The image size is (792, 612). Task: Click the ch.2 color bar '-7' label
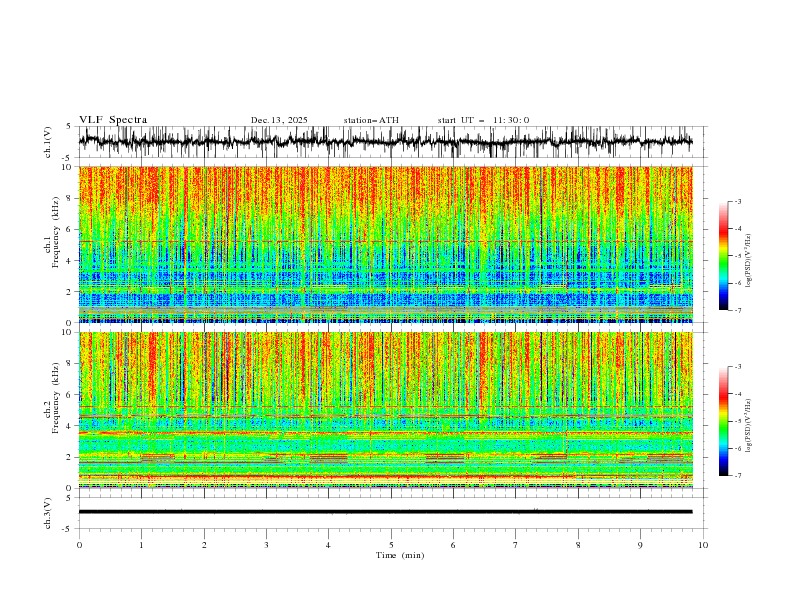737,476
